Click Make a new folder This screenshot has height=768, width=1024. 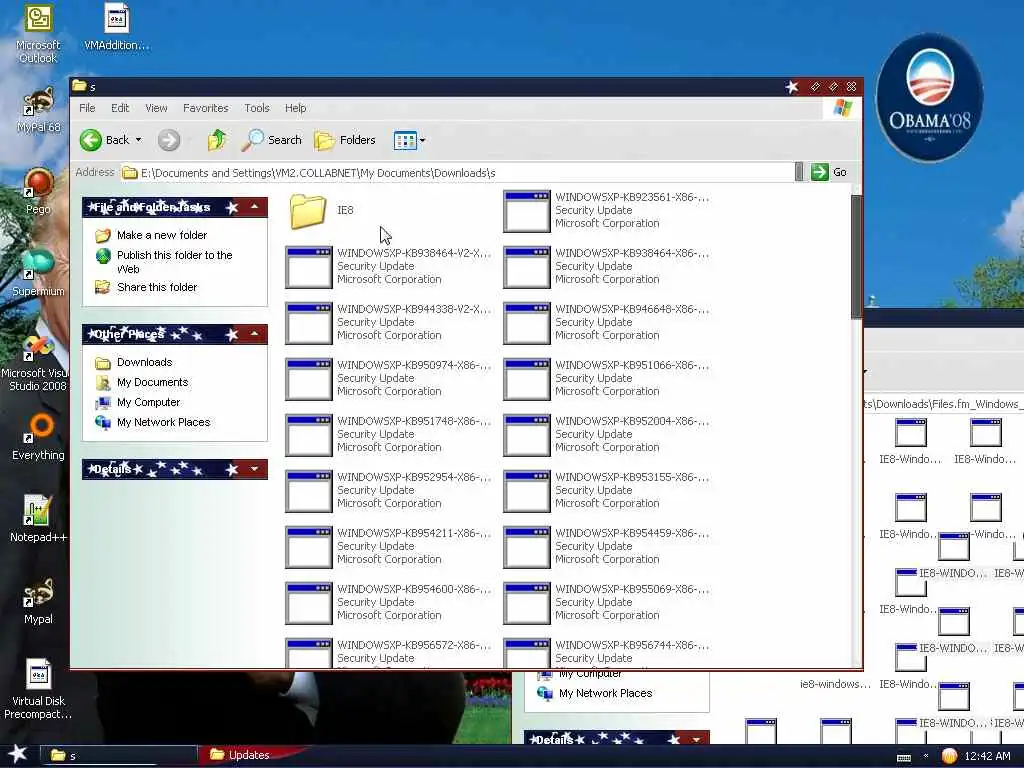[x=151, y=235]
